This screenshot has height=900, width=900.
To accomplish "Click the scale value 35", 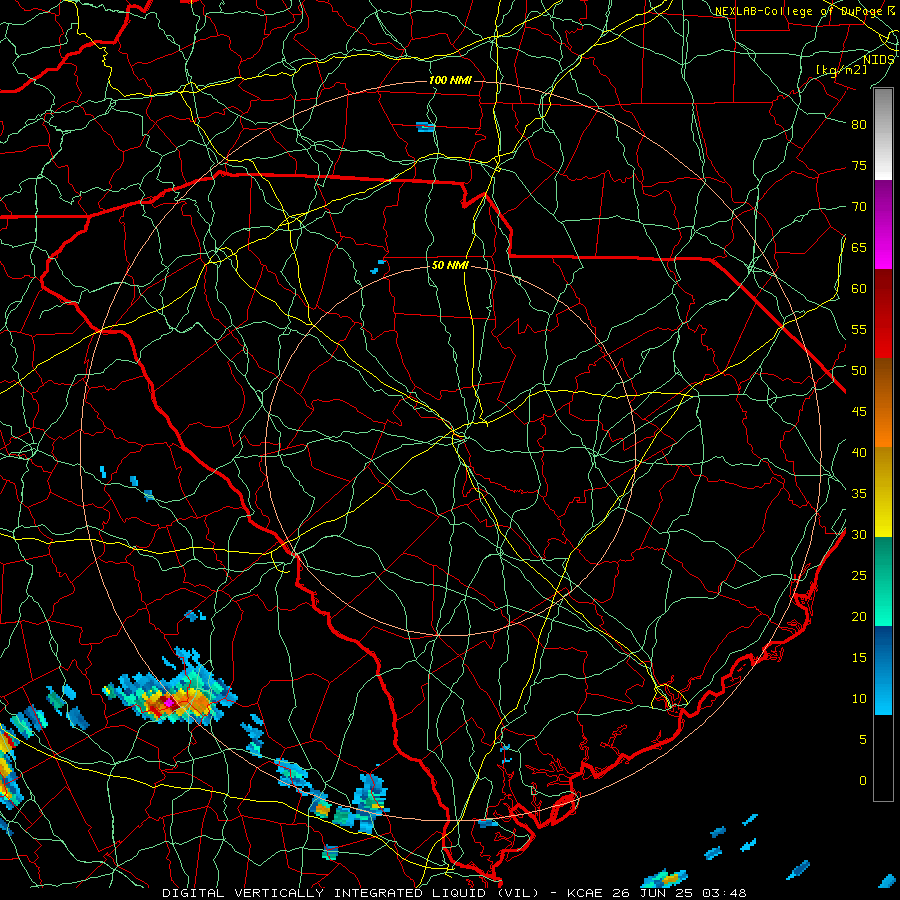I will (859, 494).
